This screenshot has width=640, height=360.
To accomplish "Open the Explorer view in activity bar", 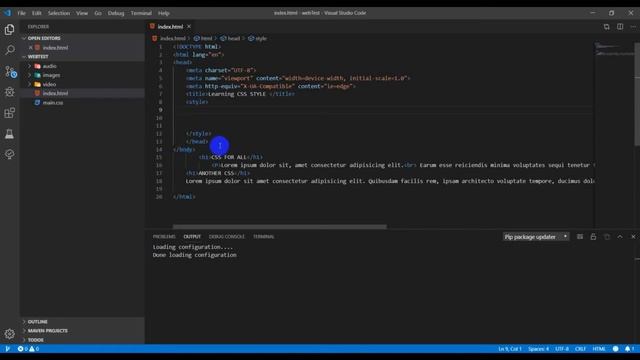I will coord(9,30).
